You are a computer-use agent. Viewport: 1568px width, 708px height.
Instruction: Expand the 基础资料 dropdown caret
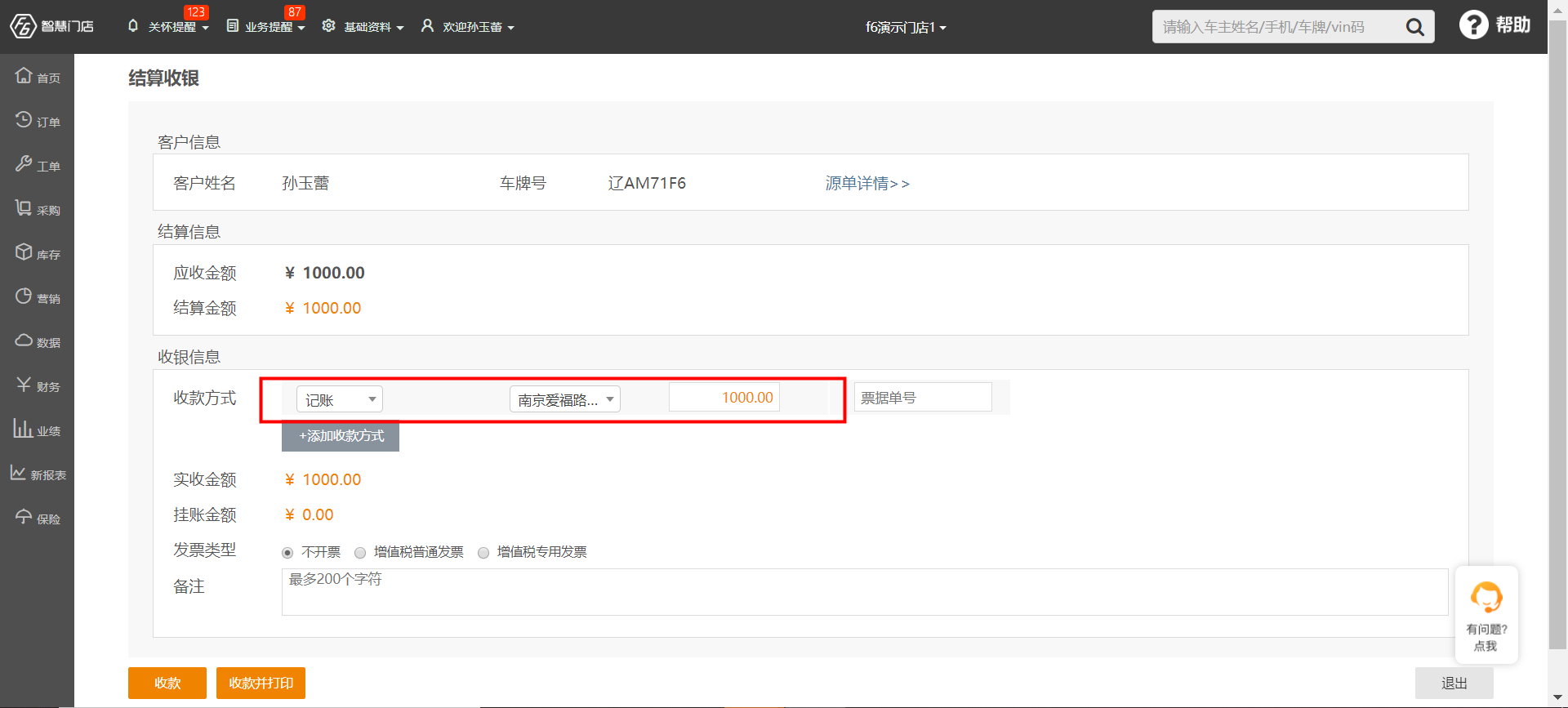400,28
